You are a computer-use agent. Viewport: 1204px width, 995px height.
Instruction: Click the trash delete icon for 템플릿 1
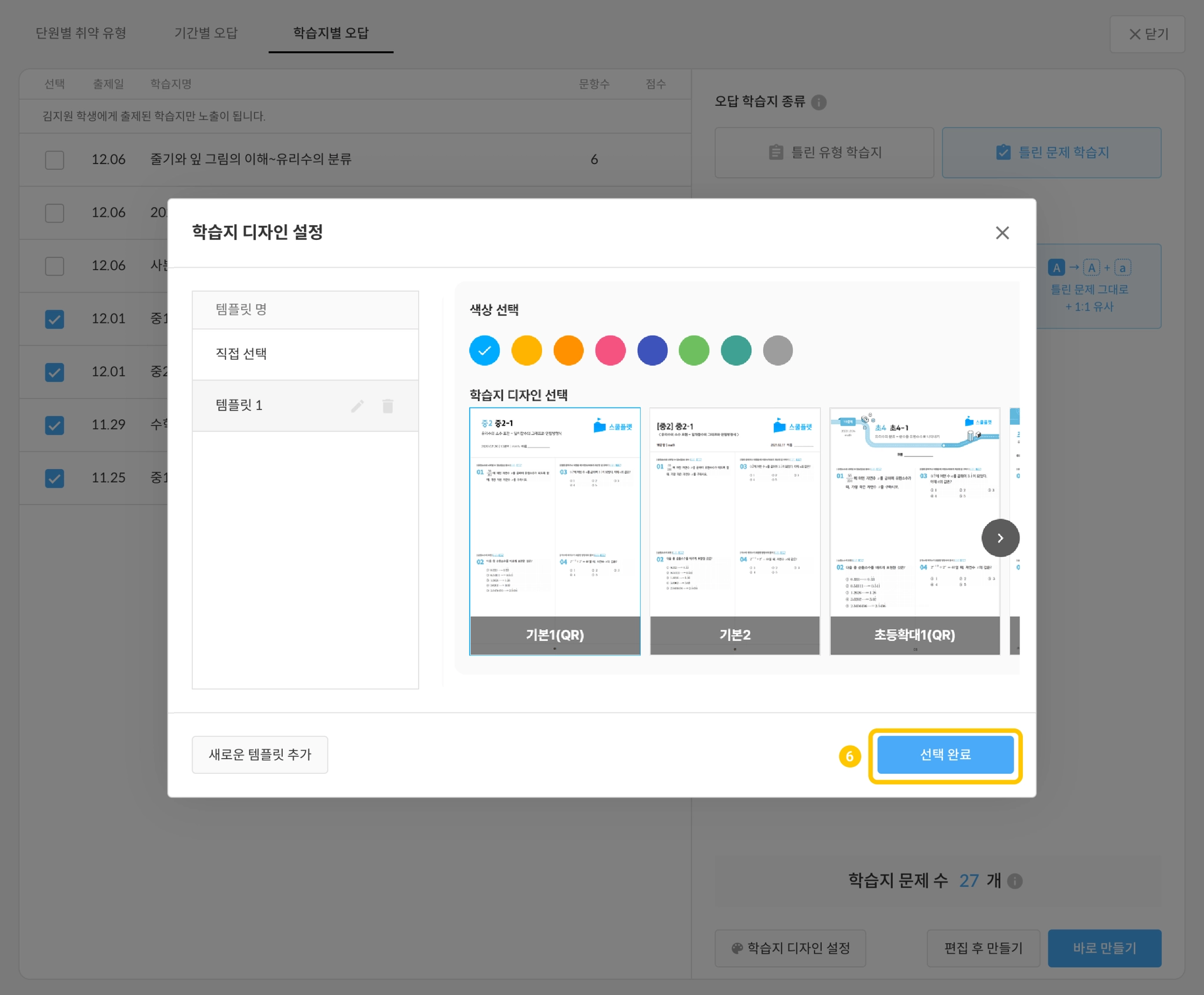pyautogui.click(x=387, y=406)
